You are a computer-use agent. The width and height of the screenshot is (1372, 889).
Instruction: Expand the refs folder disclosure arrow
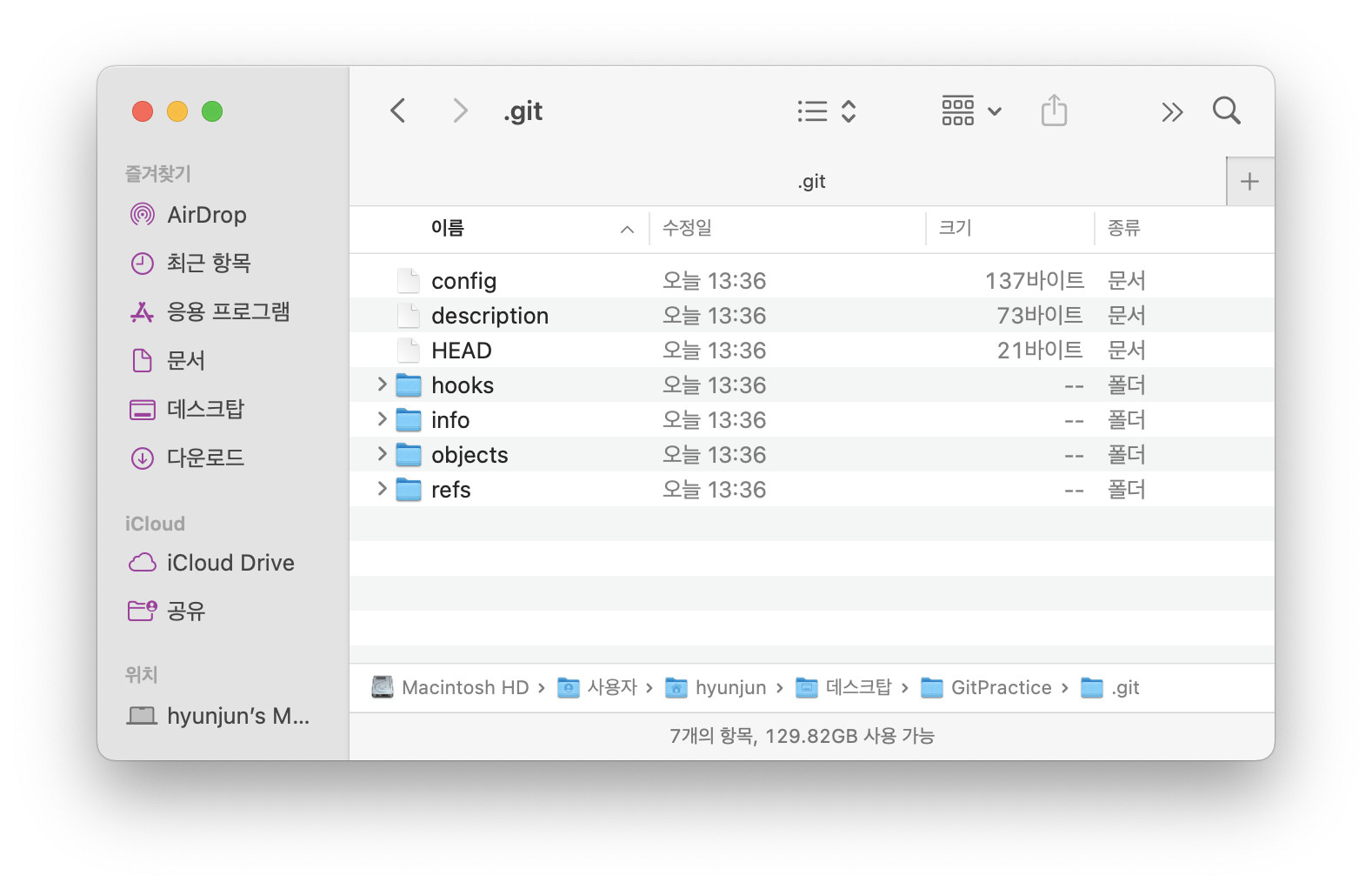[x=382, y=488]
